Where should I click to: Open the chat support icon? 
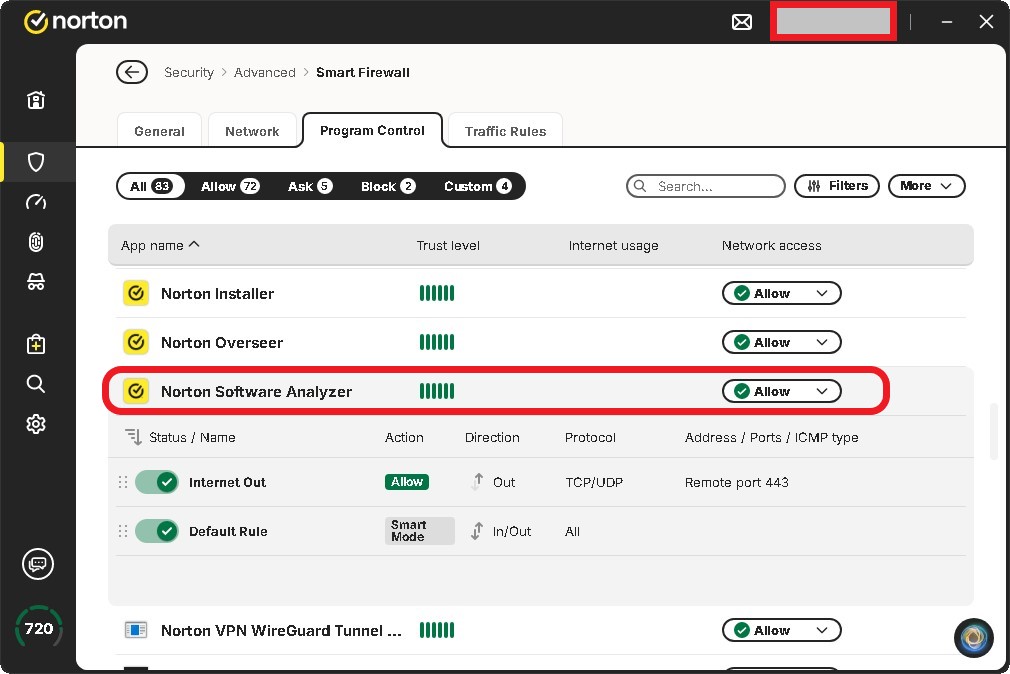coord(38,564)
